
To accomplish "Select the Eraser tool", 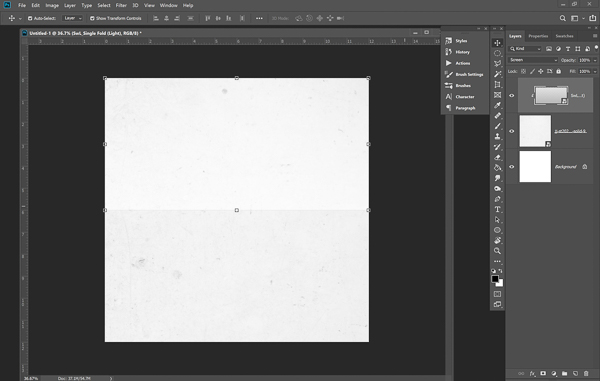I will click(497, 157).
